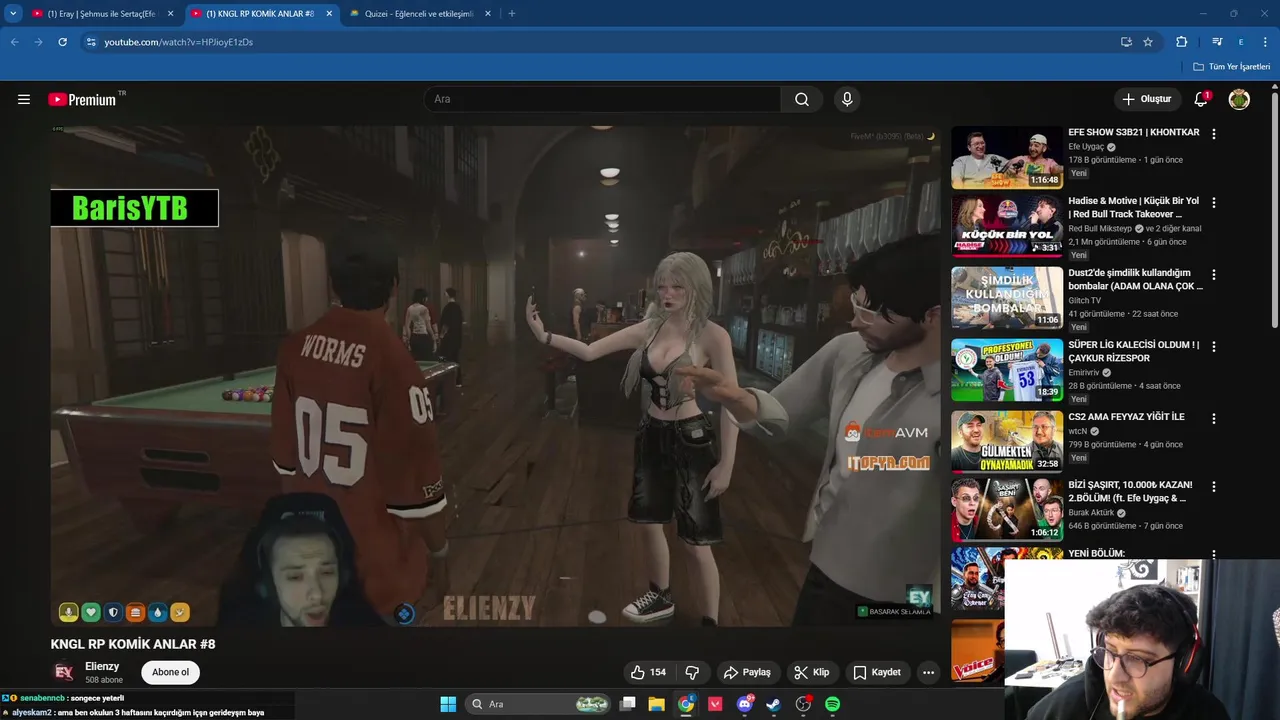Open the Elienzy channel name link
This screenshot has height=720, width=1280.
tap(102, 666)
